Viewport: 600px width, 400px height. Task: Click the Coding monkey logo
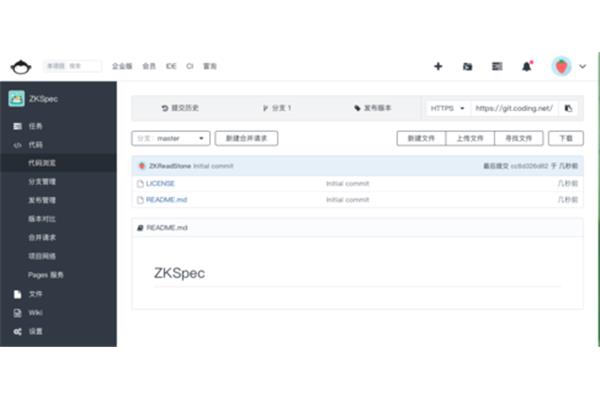point(21,67)
